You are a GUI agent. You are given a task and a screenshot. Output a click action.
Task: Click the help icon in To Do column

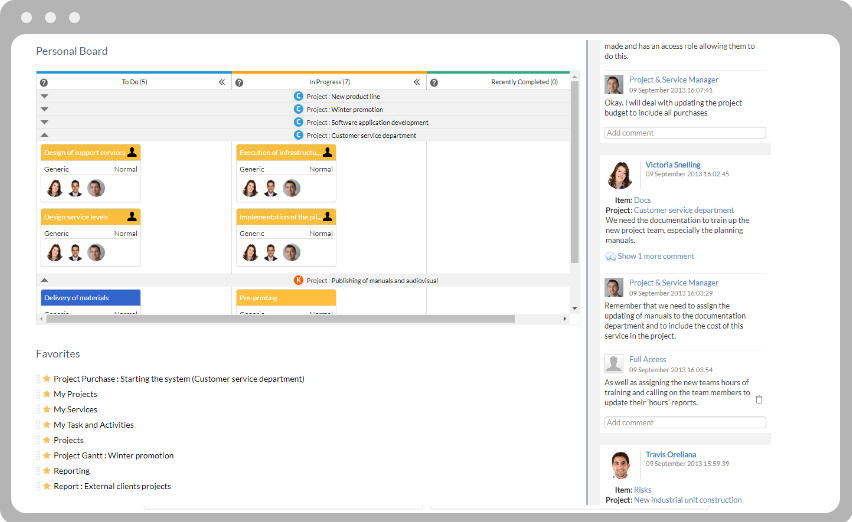pyautogui.click(x=44, y=83)
